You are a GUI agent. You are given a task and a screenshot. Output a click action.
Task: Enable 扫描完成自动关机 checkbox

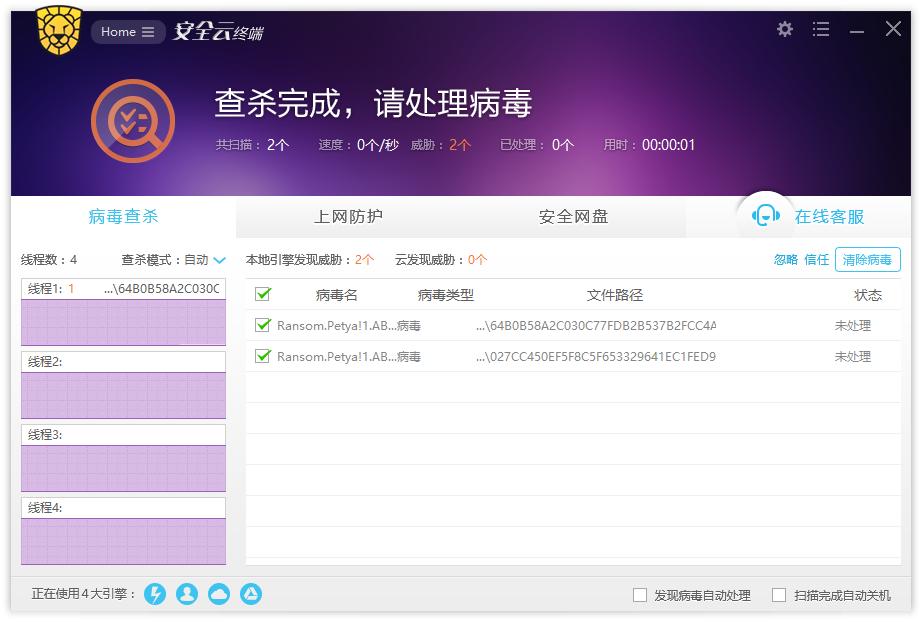(x=778, y=595)
